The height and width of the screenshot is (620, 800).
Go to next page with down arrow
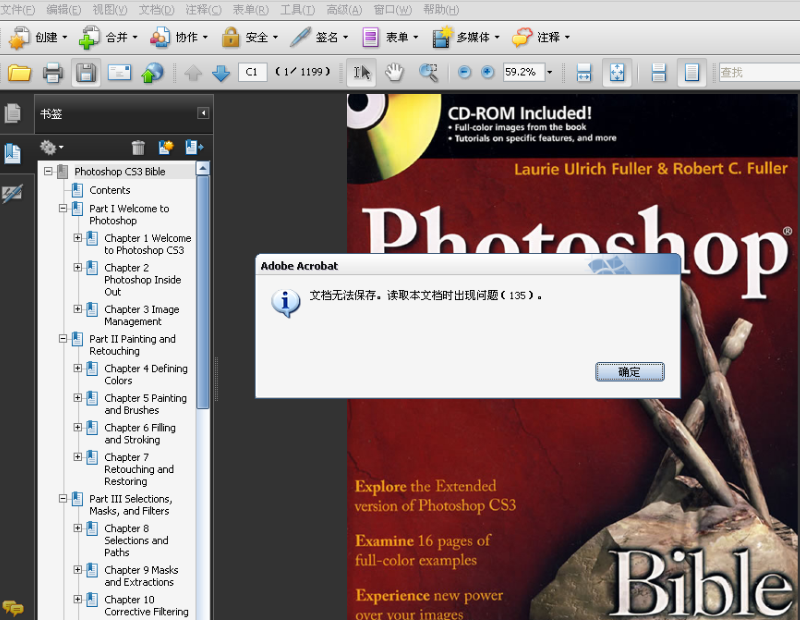pyautogui.click(x=221, y=73)
